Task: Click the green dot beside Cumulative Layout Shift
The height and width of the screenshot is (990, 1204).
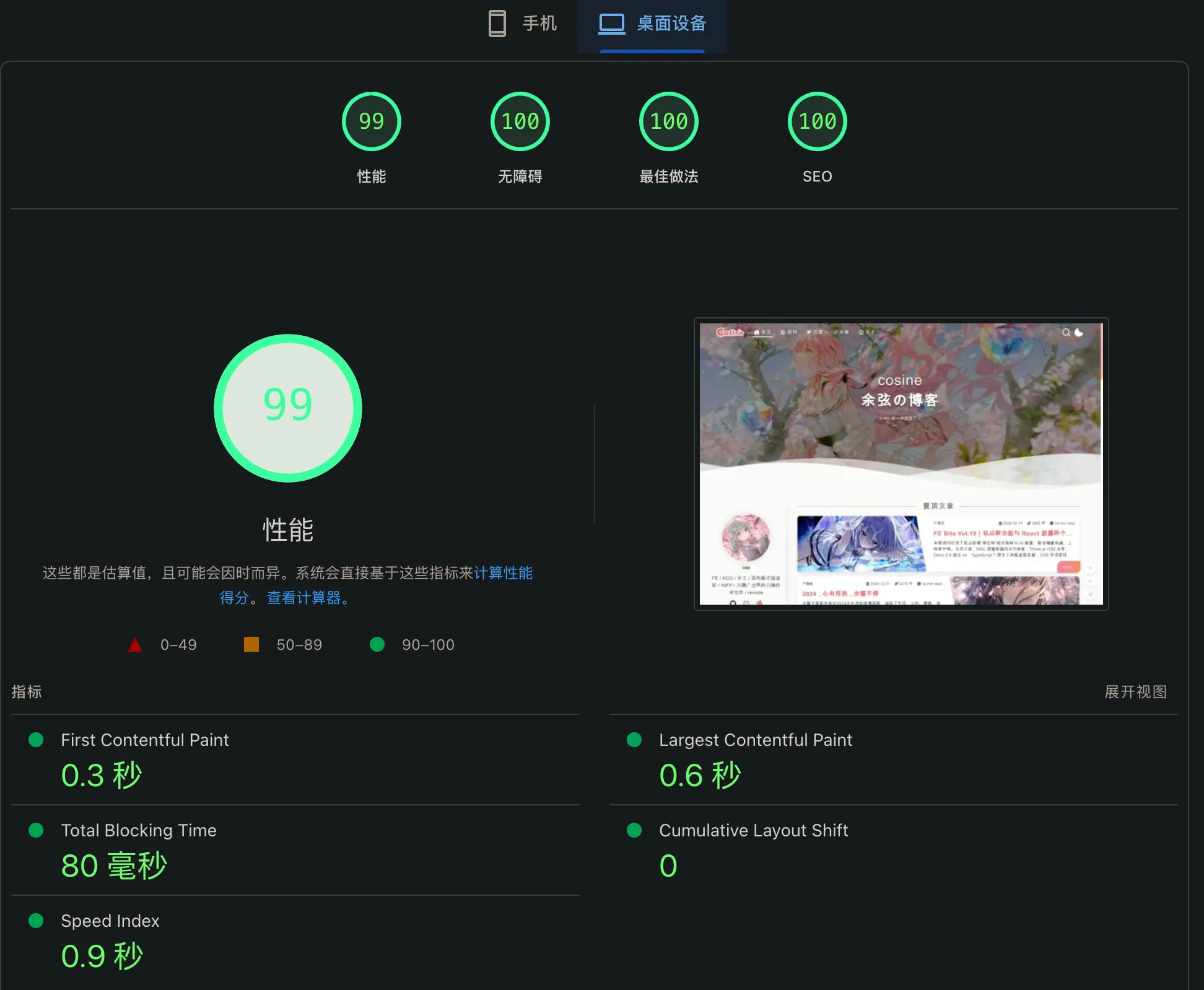Action: pyautogui.click(x=634, y=830)
